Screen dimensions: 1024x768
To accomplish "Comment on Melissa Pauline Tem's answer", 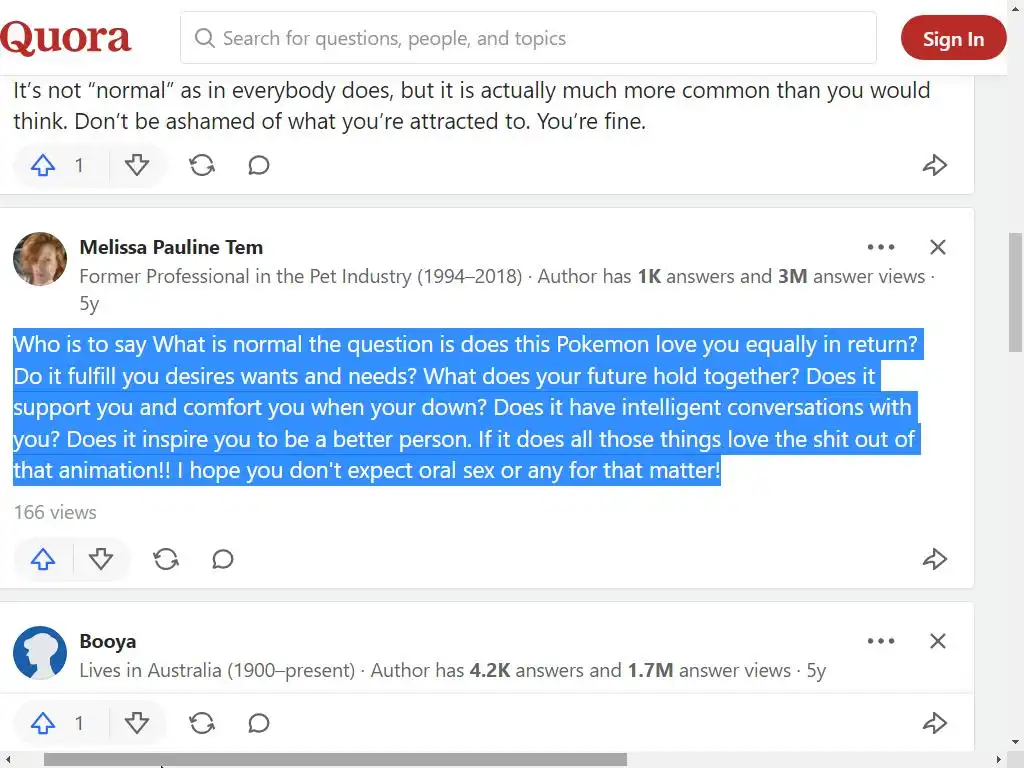I will pyautogui.click(x=223, y=559).
